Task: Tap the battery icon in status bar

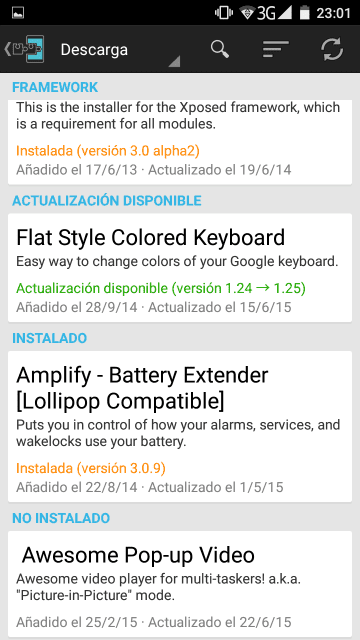Action: pos(304,13)
